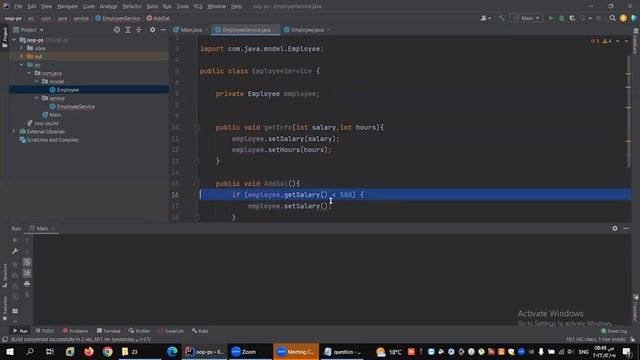This screenshot has width=640, height=360.
Task: Open the Project view selector dropdown
Action: pyautogui.click(x=29, y=30)
